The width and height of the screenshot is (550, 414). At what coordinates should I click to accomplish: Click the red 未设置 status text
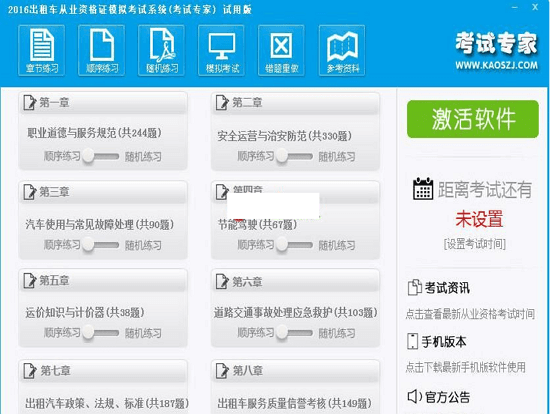[479, 219]
